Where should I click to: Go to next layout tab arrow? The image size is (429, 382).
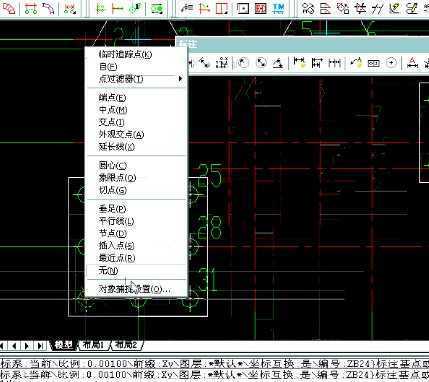(27, 345)
